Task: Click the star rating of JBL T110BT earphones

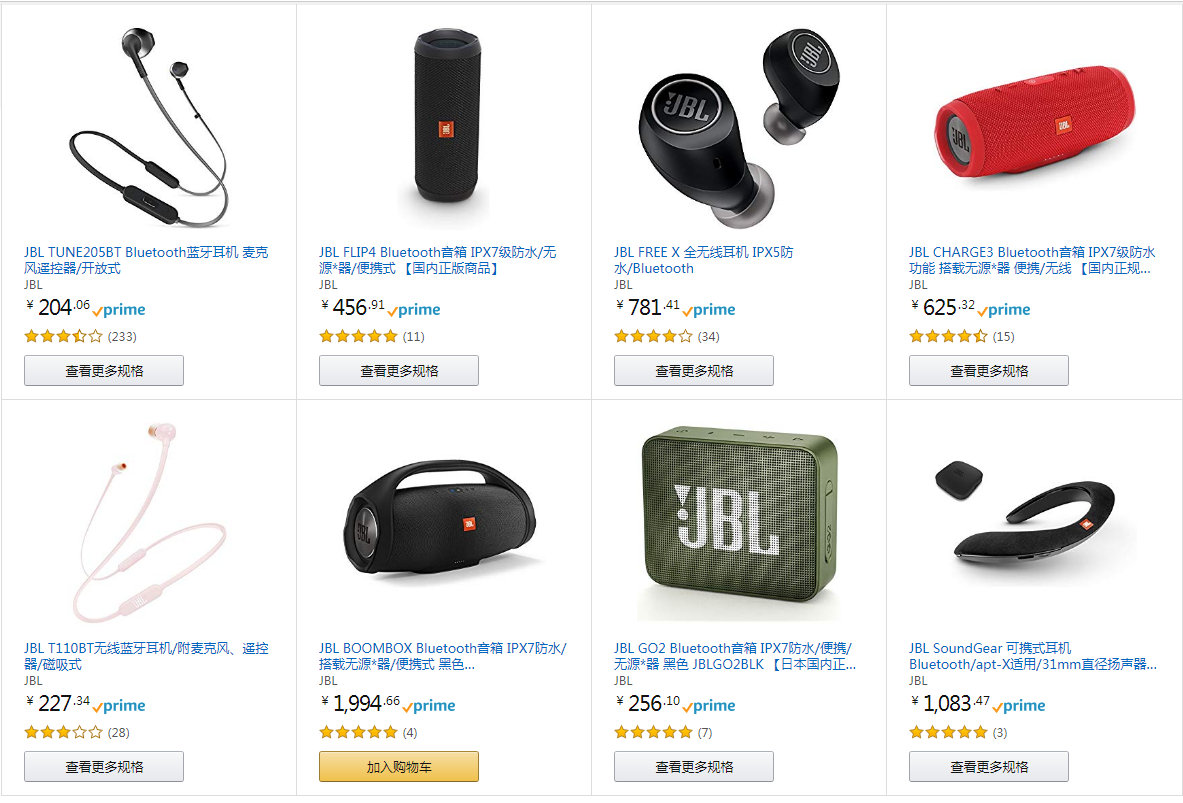Action: coord(63,732)
